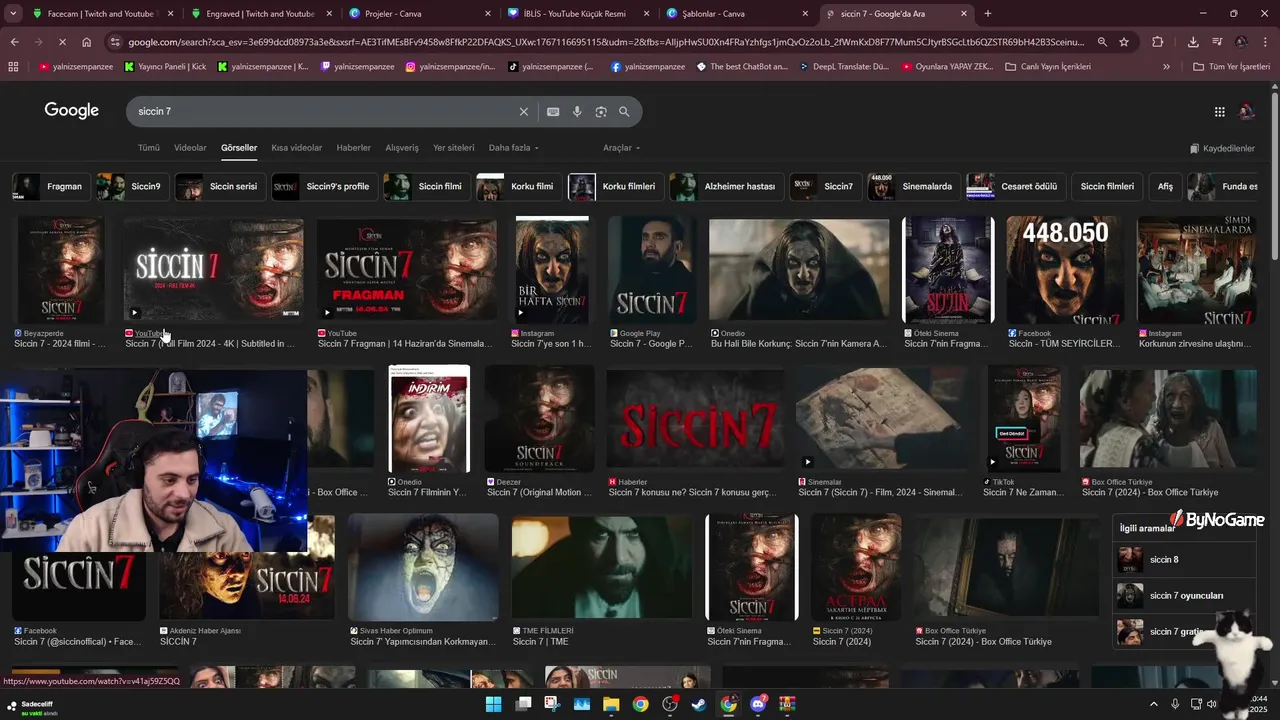The width and height of the screenshot is (1280, 720).
Task: Open the 'Yer siteleri' tab
Action: (x=454, y=148)
